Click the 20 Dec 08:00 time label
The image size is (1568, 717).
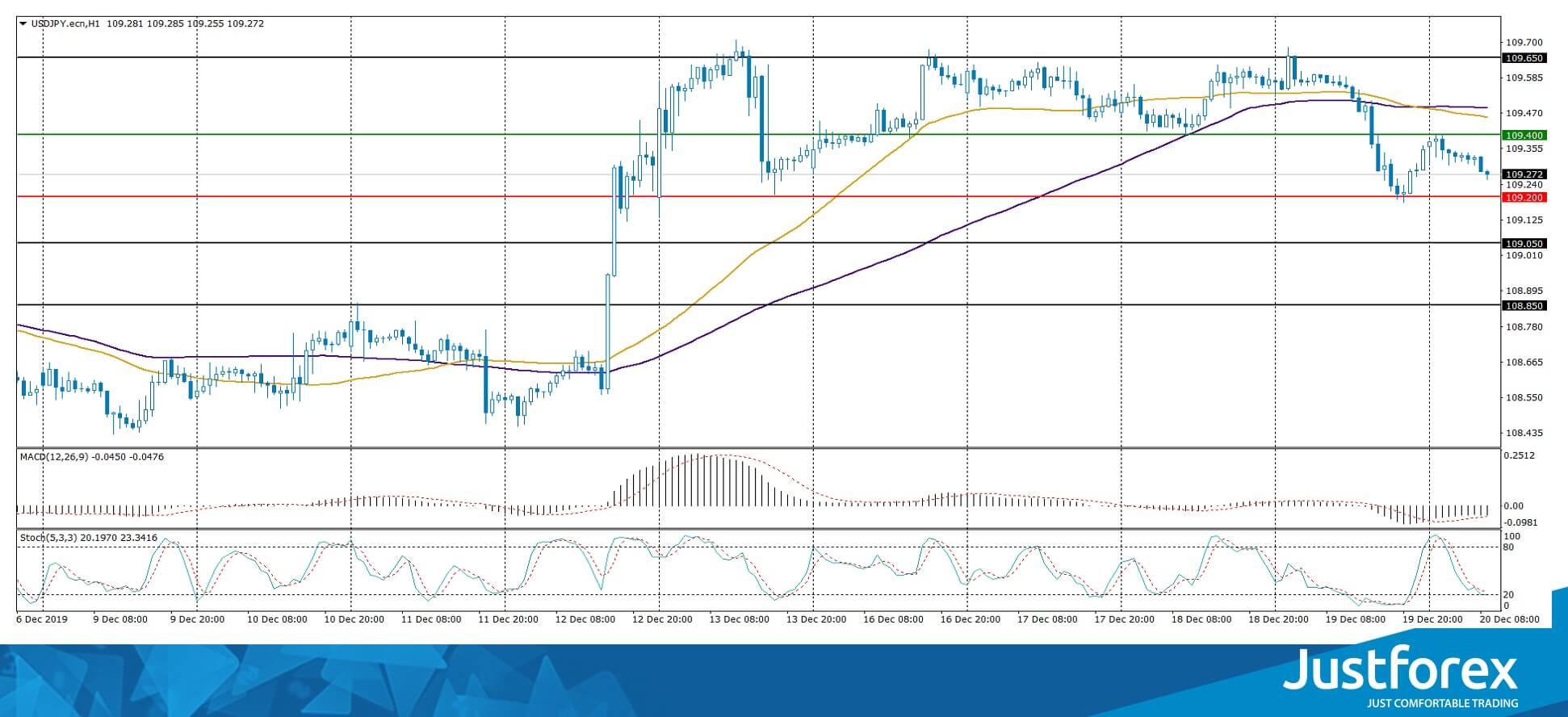click(x=1508, y=619)
